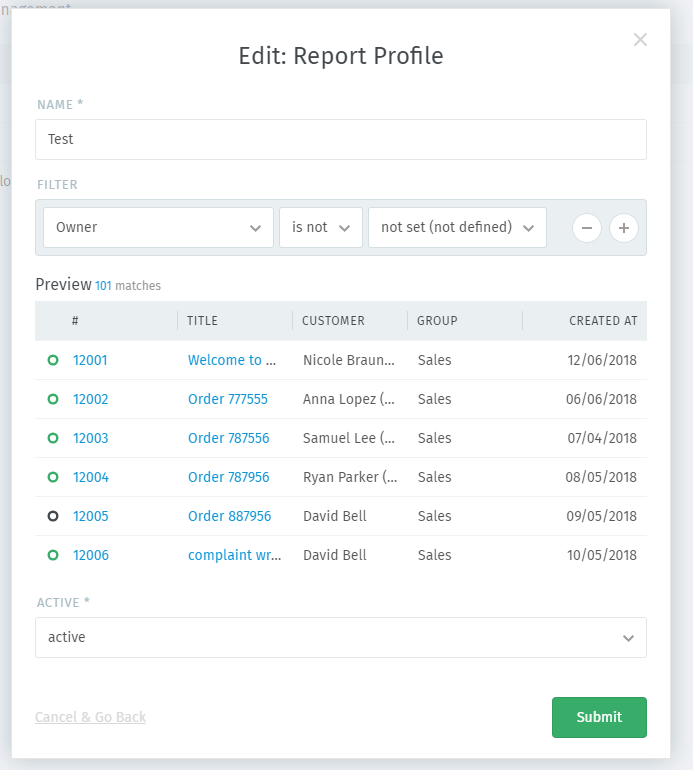The height and width of the screenshot is (770, 693).
Task: Click the date 08/05/2018
Action: [x=601, y=477]
